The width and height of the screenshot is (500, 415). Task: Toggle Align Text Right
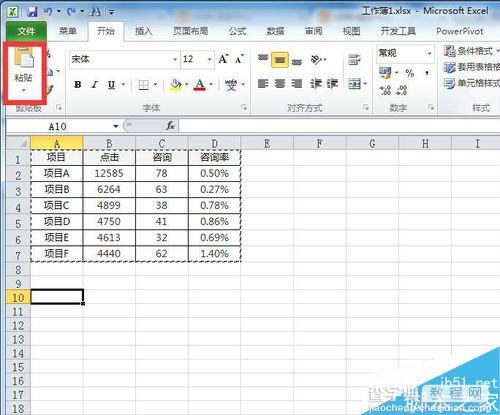click(296, 83)
